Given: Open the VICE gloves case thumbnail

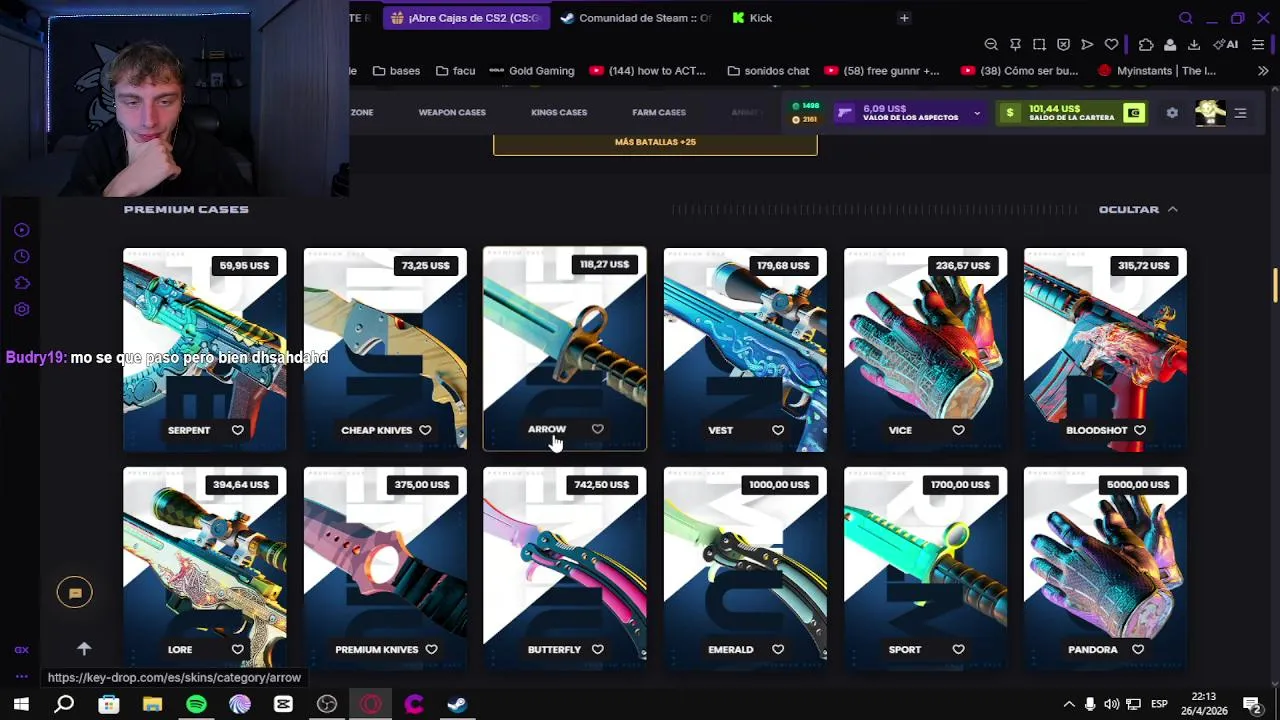Looking at the screenshot, I should point(925,350).
